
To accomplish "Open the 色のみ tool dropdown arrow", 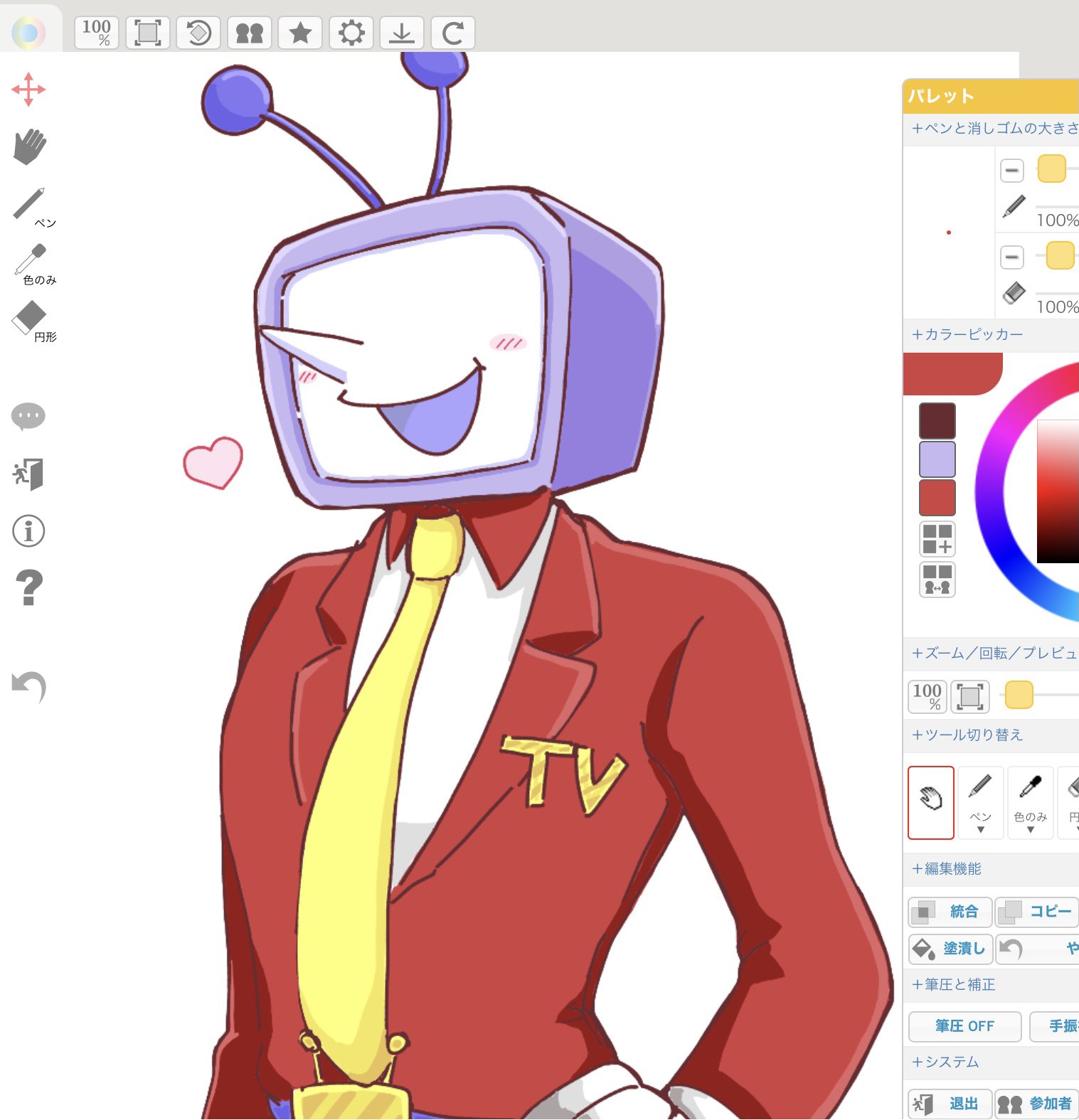I will [x=1031, y=829].
